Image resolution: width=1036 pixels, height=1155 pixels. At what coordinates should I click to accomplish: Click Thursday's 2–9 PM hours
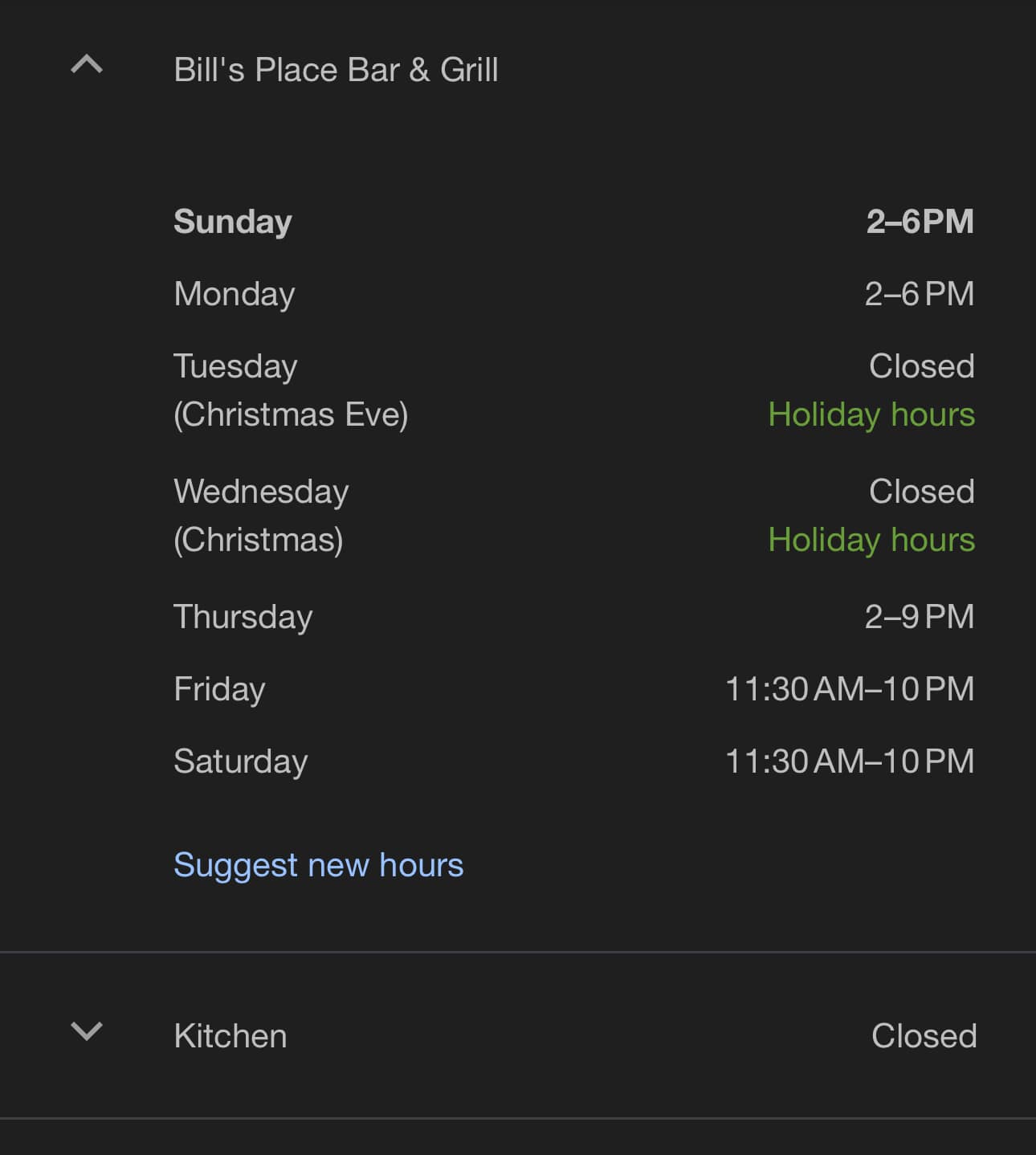click(920, 617)
